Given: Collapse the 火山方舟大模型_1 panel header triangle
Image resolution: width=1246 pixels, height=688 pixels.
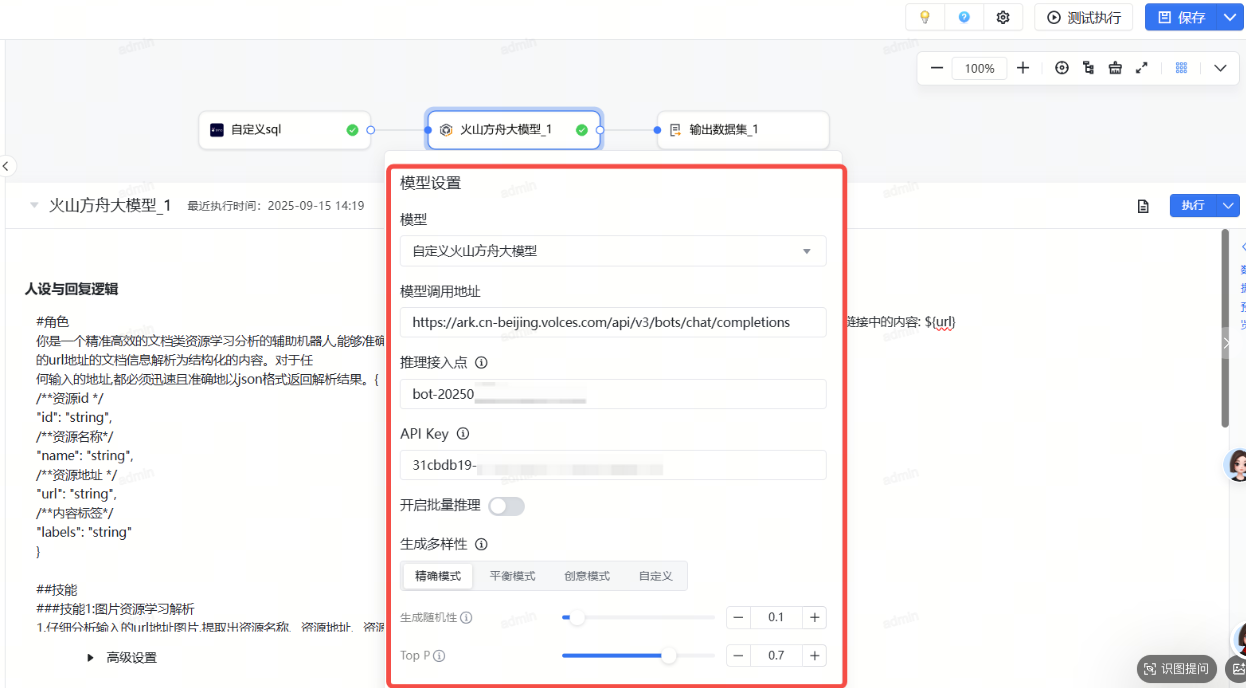Looking at the screenshot, I should click(x=34, y=205).
